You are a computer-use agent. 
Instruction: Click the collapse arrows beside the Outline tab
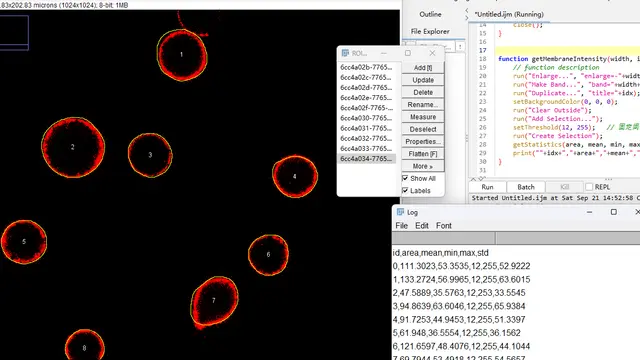coord(467,14)
